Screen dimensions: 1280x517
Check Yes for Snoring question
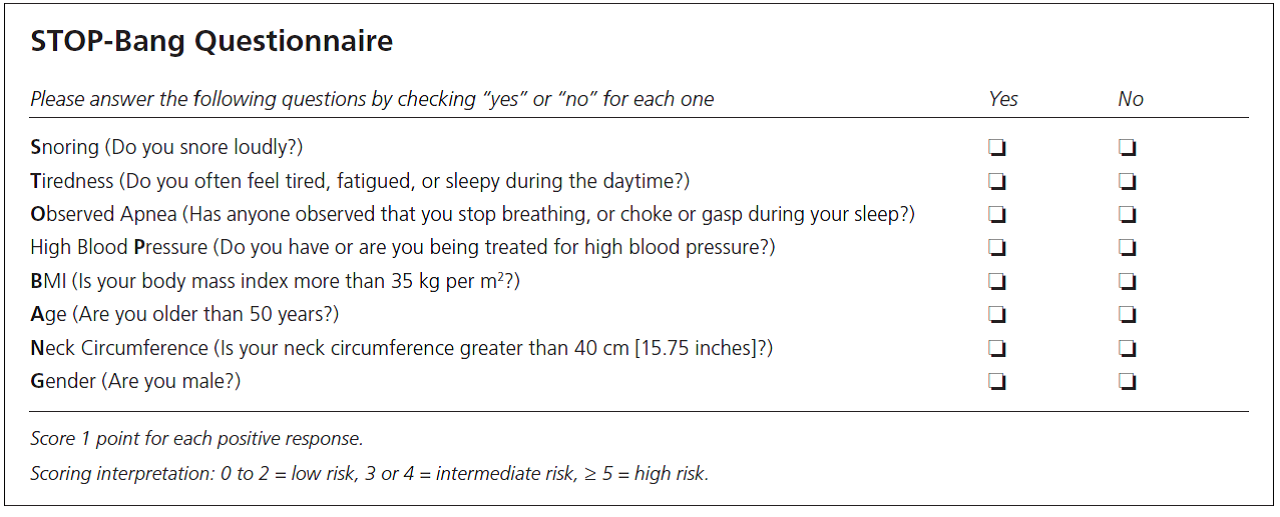(x=997, y=148)
